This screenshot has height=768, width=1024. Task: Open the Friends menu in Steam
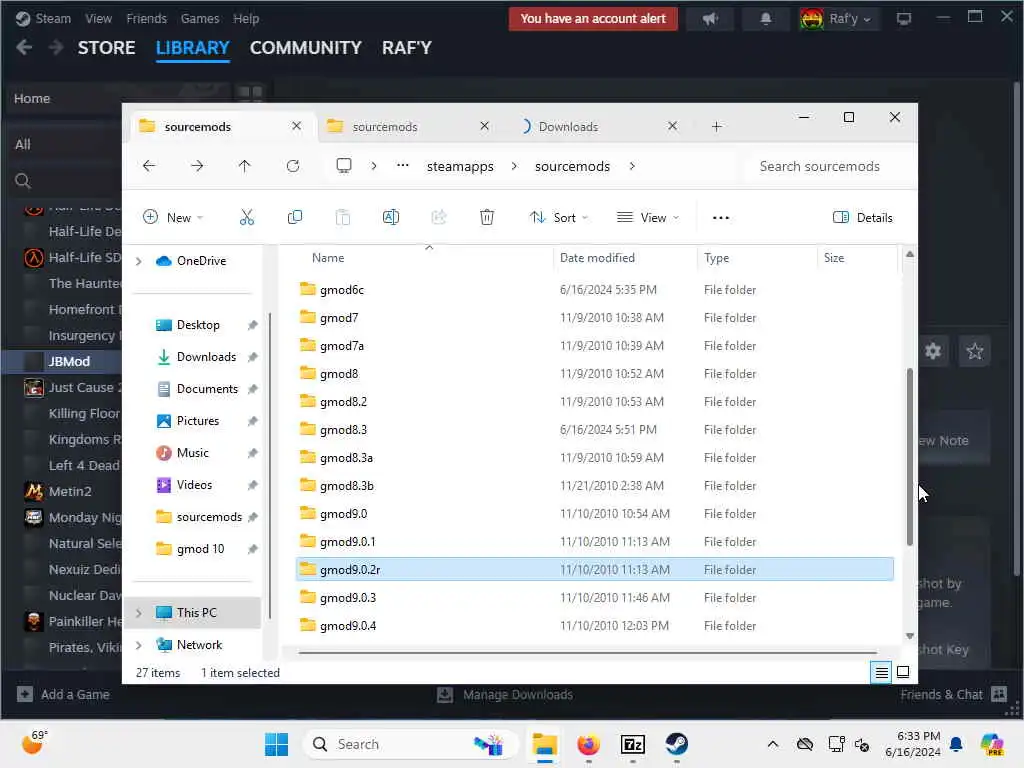[146, 19]
